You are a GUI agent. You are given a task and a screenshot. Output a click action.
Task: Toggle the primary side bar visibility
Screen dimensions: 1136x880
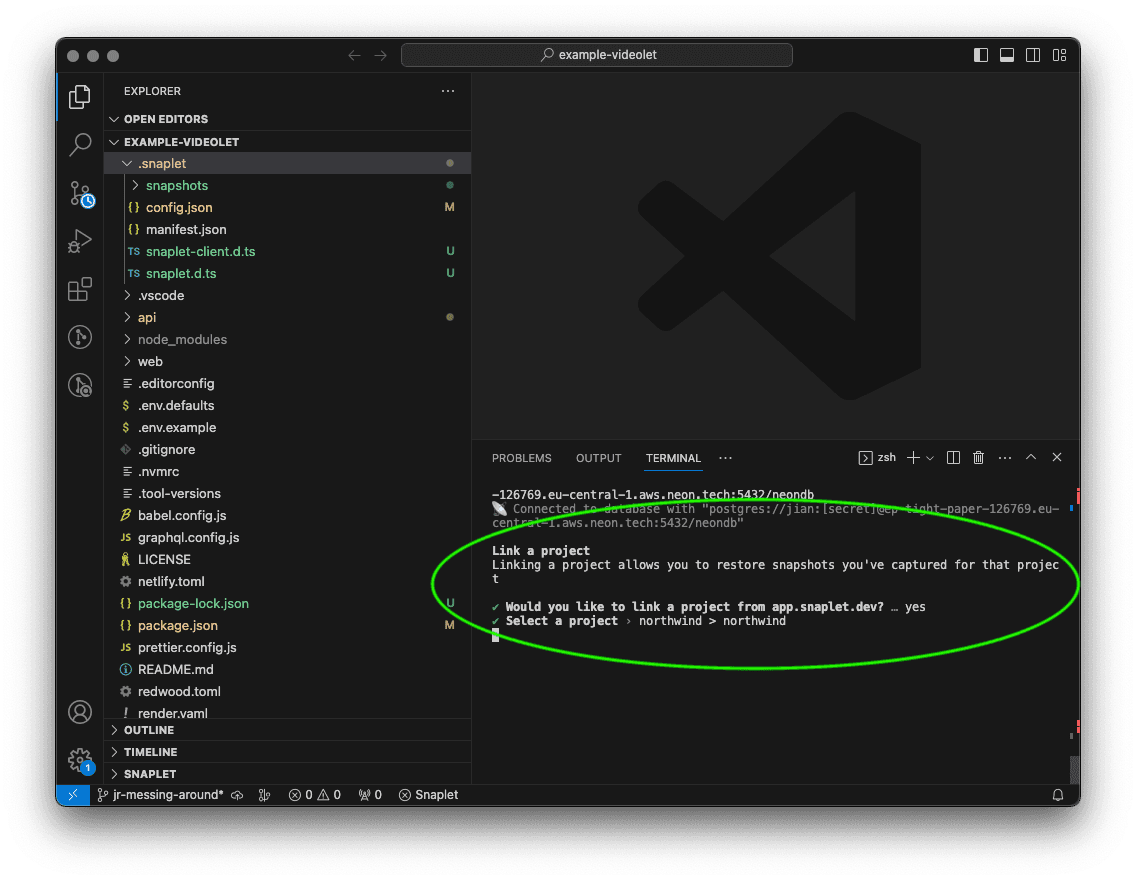click(x=981, y=55)
